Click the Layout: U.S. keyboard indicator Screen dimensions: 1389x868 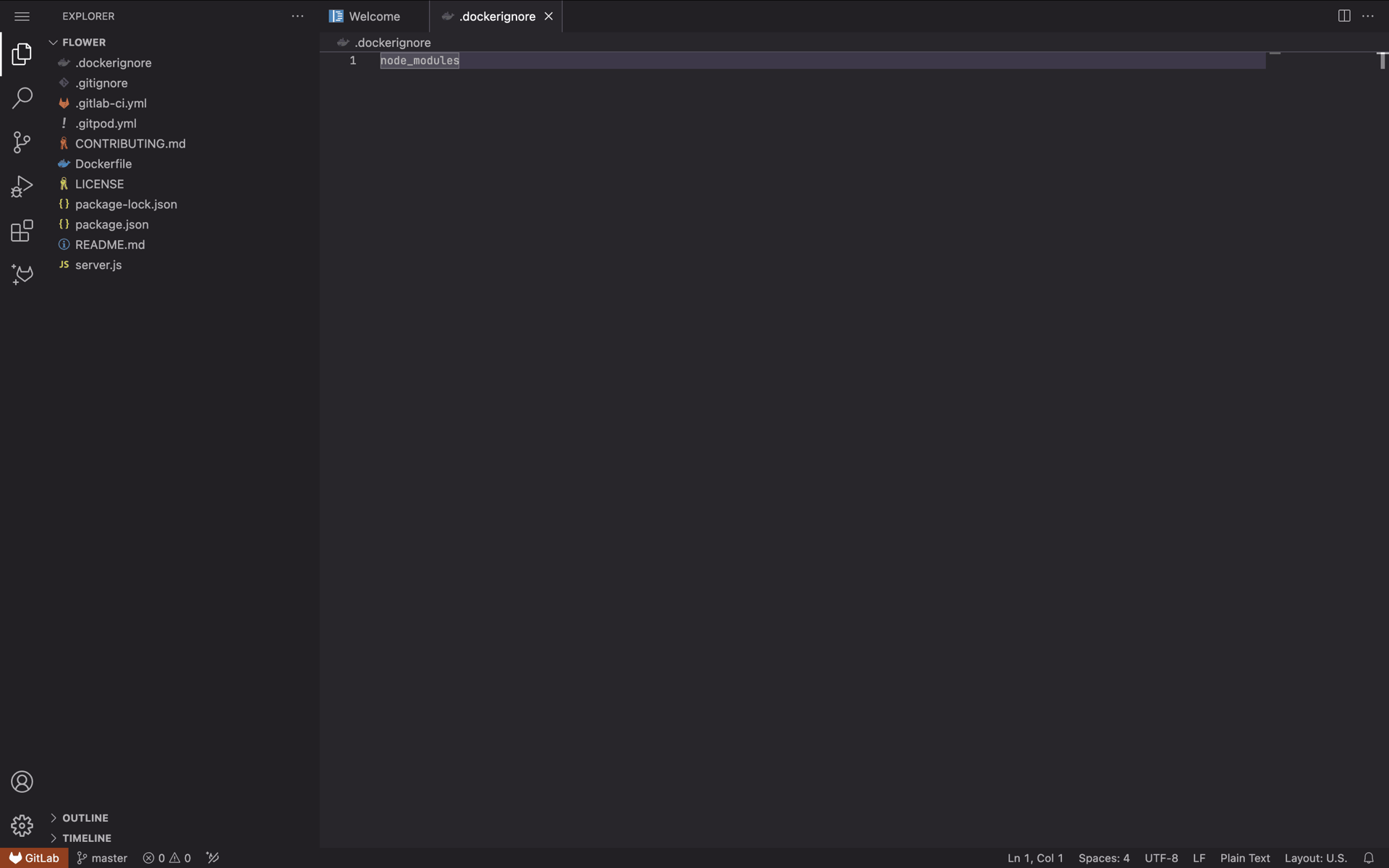[1315, 858]
